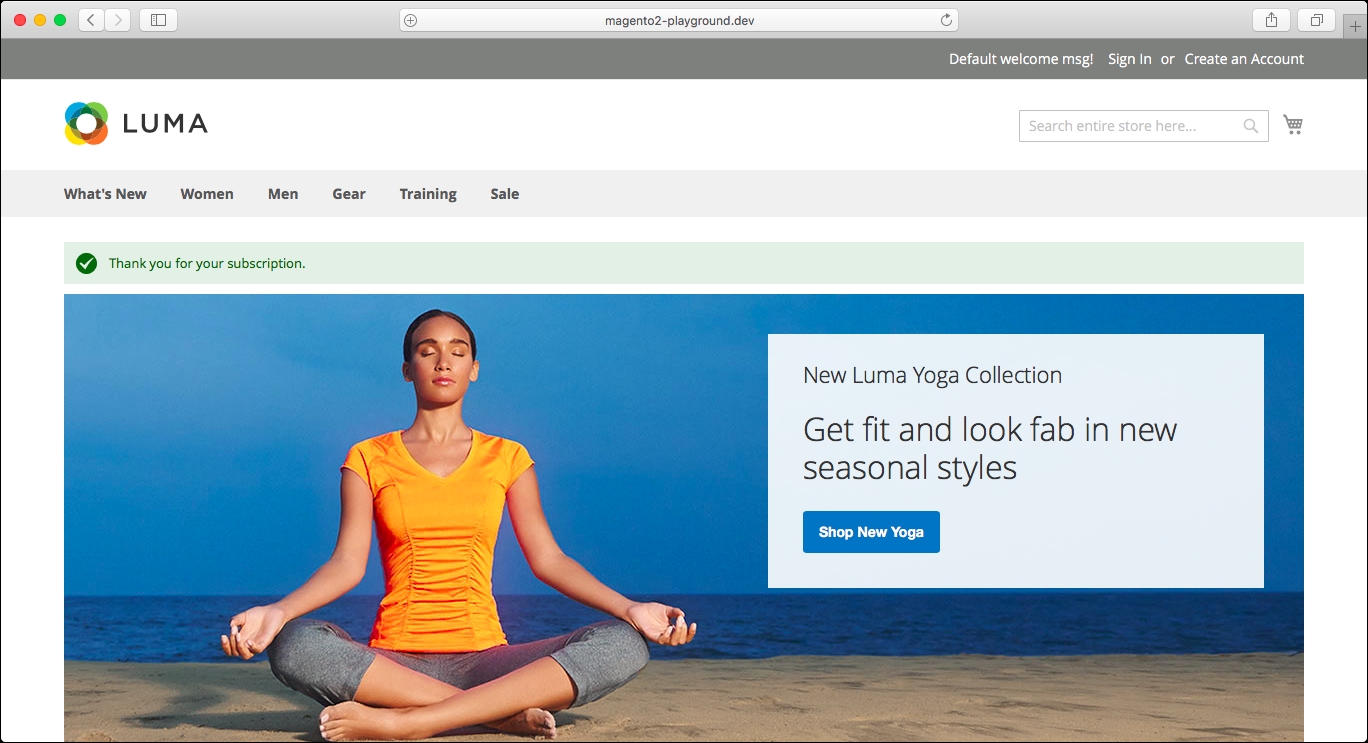Click the reload page icon in address bar
Image resolution: width=1368 pixels, height=743 pixels.
[x=946, y=20]
